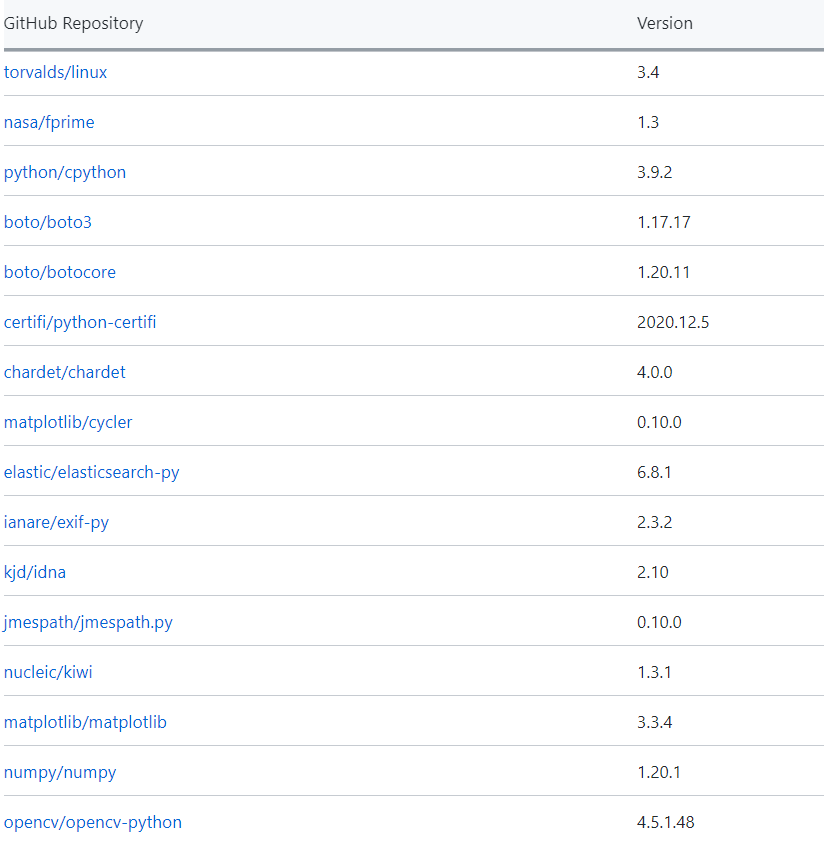Open the opencv/opencv-python repository link
The width and height of the screenshot is (824, 843).
pos(93,822)
